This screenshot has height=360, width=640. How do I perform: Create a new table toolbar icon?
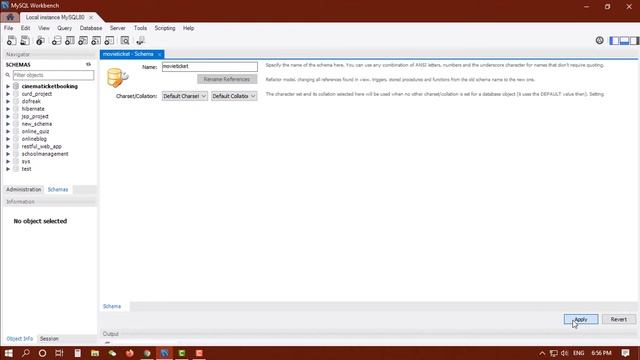click(x=70, y=40)
